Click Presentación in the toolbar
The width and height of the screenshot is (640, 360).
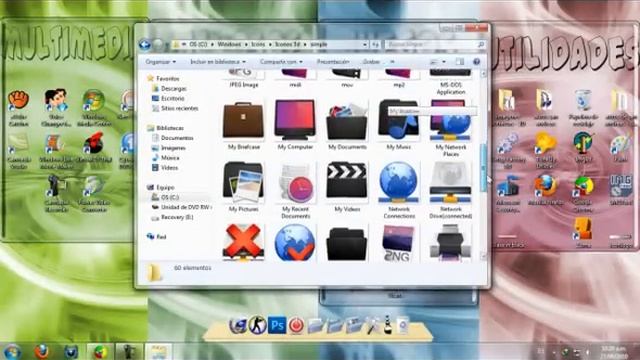pos(333,62)
